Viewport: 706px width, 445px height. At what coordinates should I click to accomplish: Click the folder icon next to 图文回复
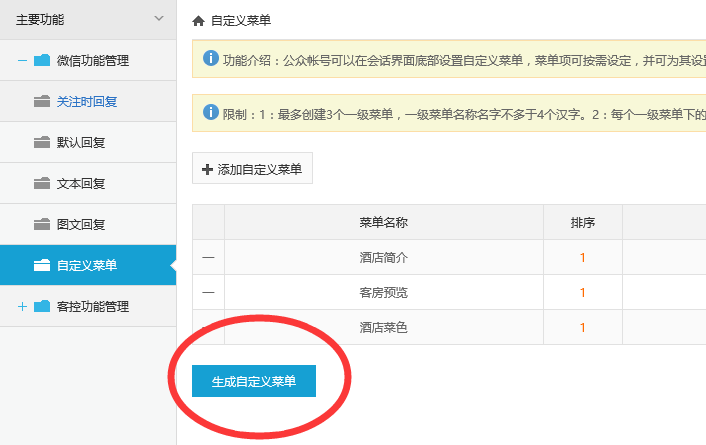coord(42,224)
